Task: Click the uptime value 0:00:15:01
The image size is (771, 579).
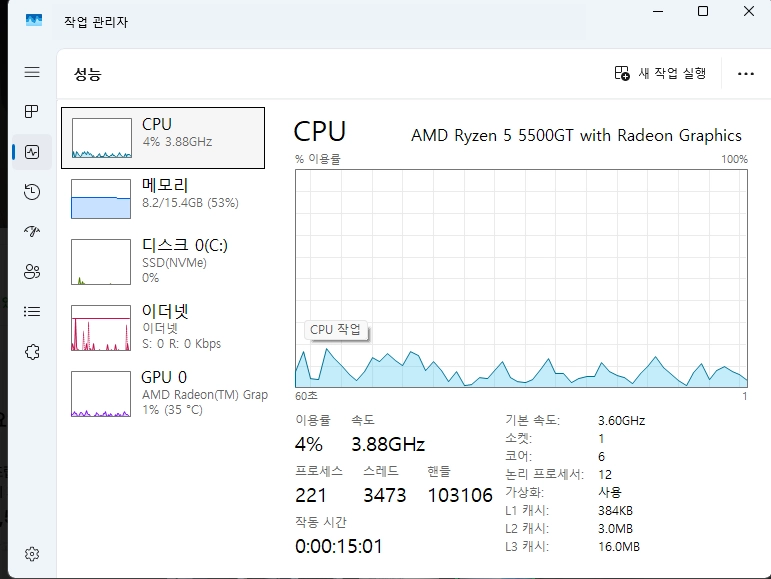Action: [x=339, y=547]
